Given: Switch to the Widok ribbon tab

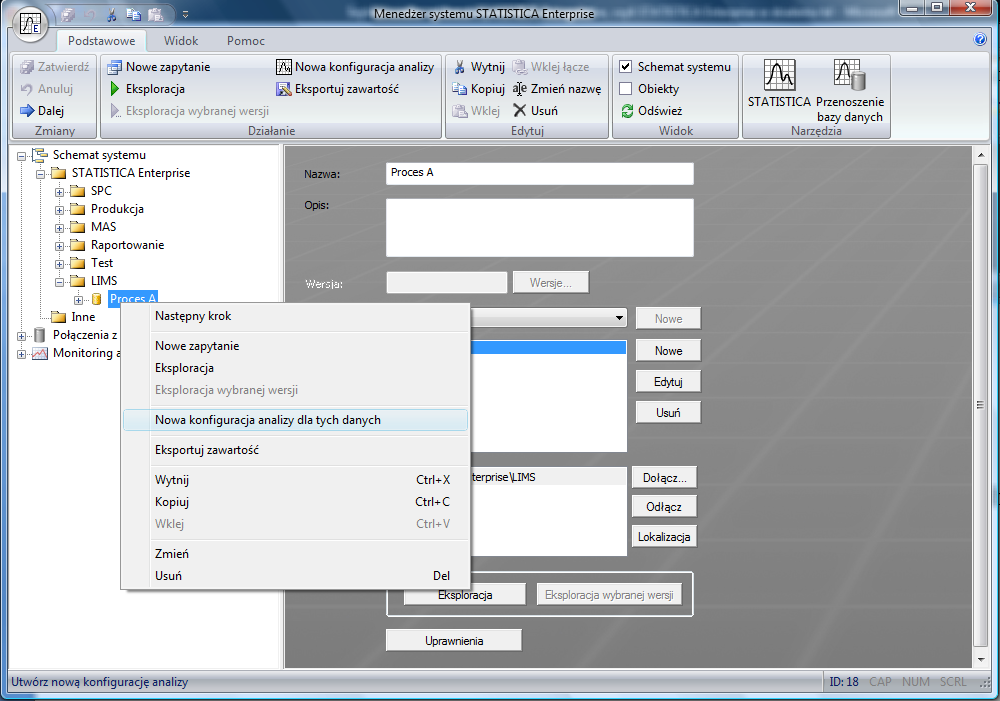Looking at the screenshot, I should pyautogui.click(x=181, y=41).
